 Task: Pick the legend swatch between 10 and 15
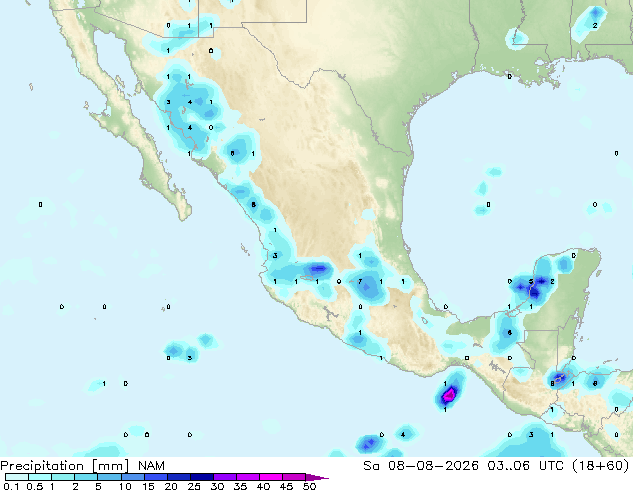(132, 477)
